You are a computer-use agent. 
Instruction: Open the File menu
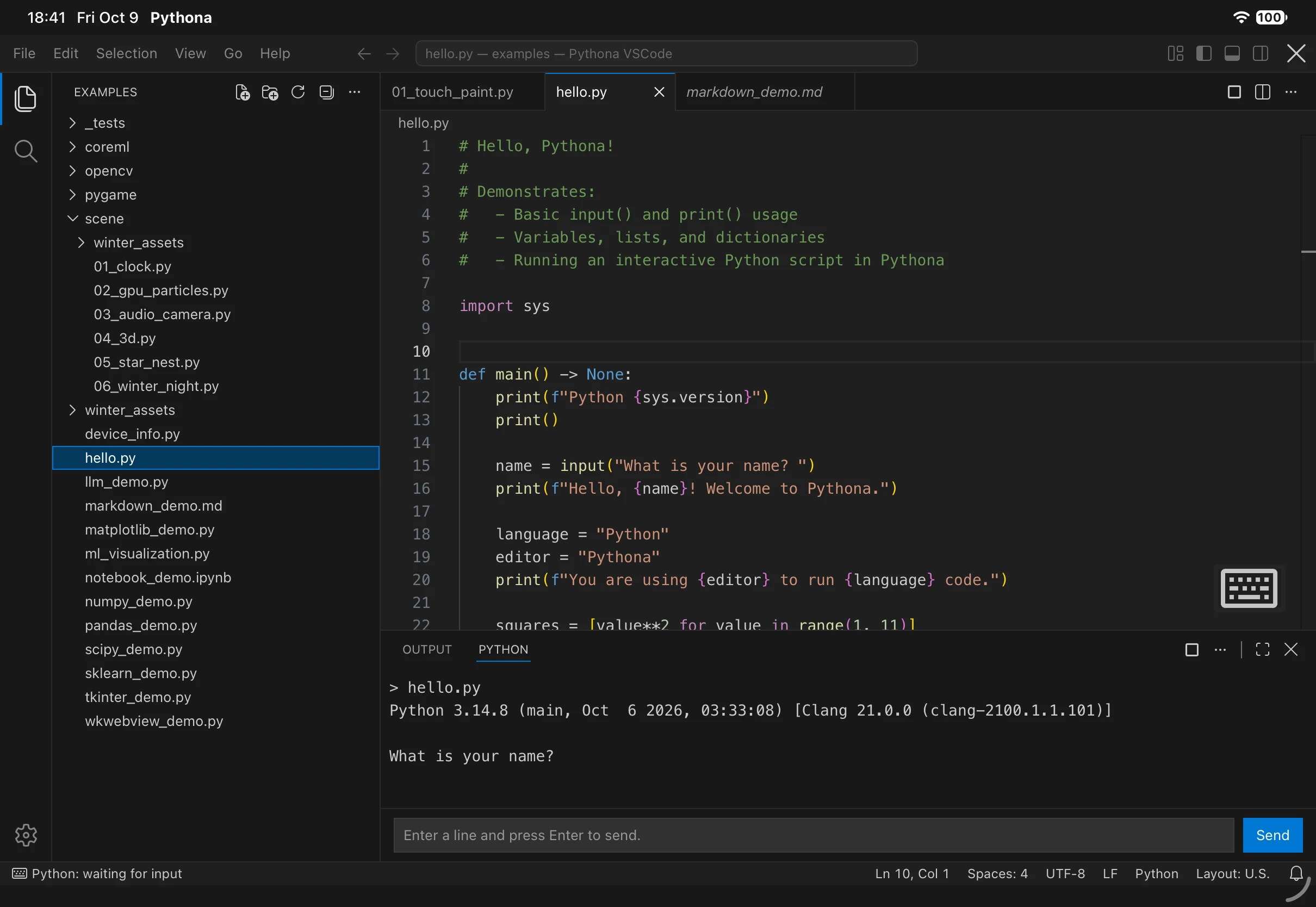click(24, 53)
